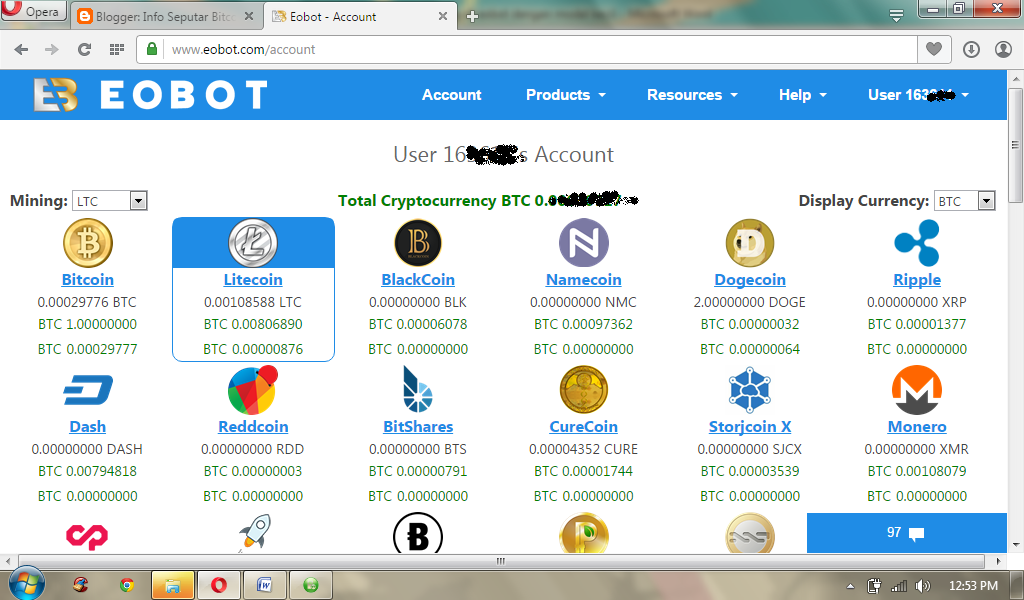
Task: Expand the Help menu
Action: [803, 95]
